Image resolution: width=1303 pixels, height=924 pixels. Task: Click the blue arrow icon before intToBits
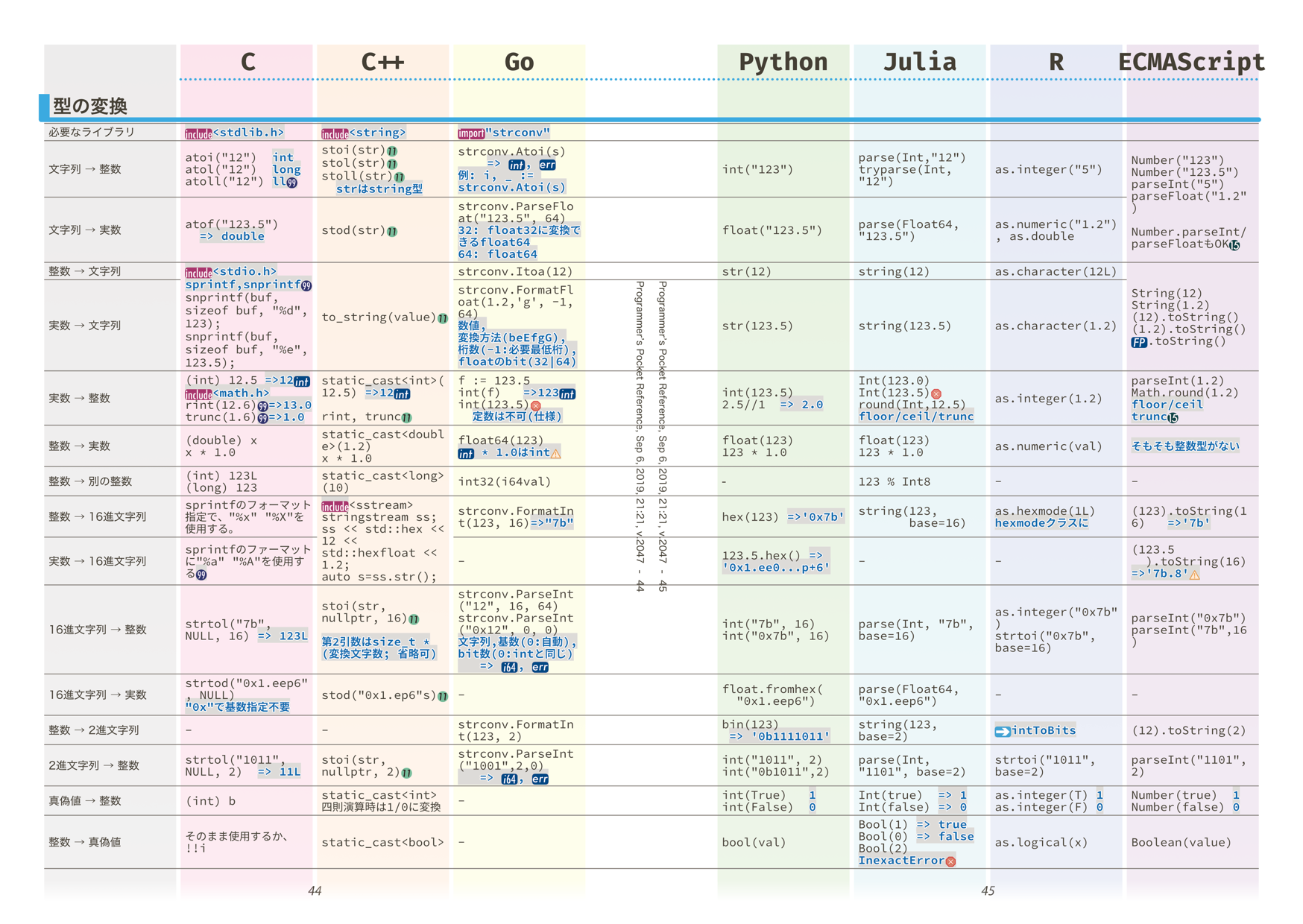(1003, 731)
